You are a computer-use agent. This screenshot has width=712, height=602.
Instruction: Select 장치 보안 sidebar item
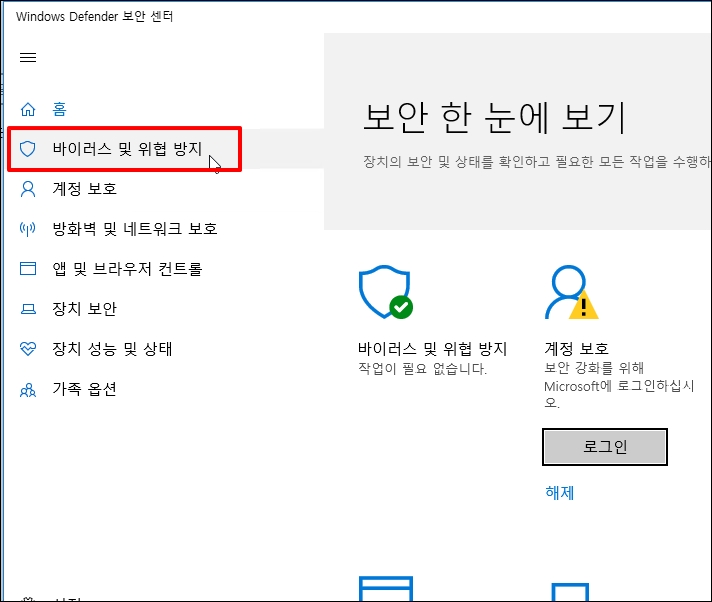tap(85, 309)
